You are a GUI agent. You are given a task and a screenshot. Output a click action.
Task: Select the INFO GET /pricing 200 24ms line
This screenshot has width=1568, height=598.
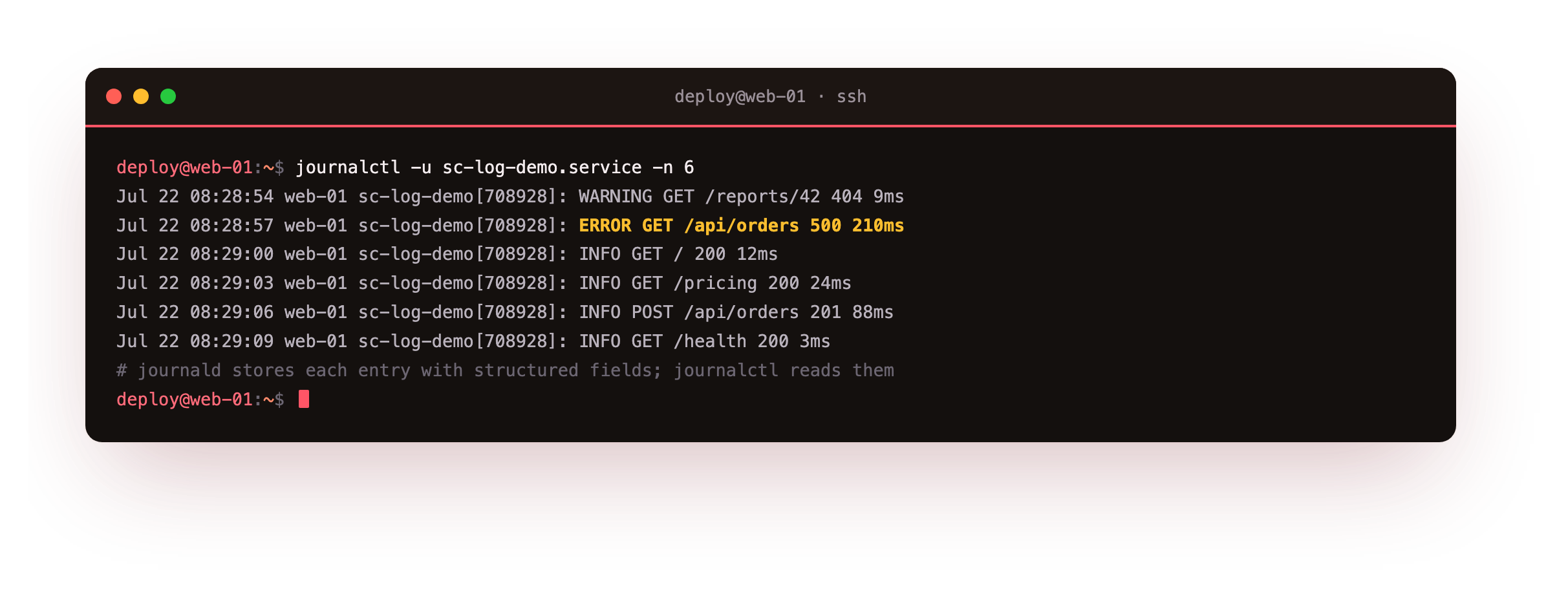[484, 283]
